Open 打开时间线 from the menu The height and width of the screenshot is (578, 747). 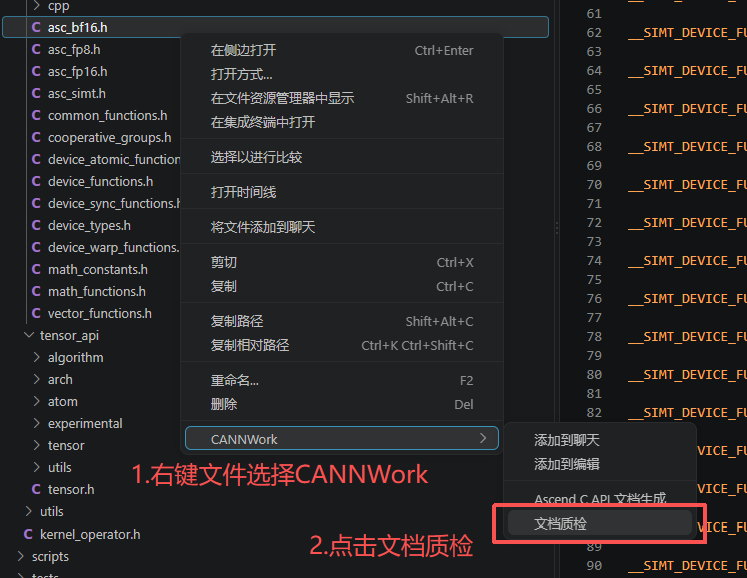342,192
